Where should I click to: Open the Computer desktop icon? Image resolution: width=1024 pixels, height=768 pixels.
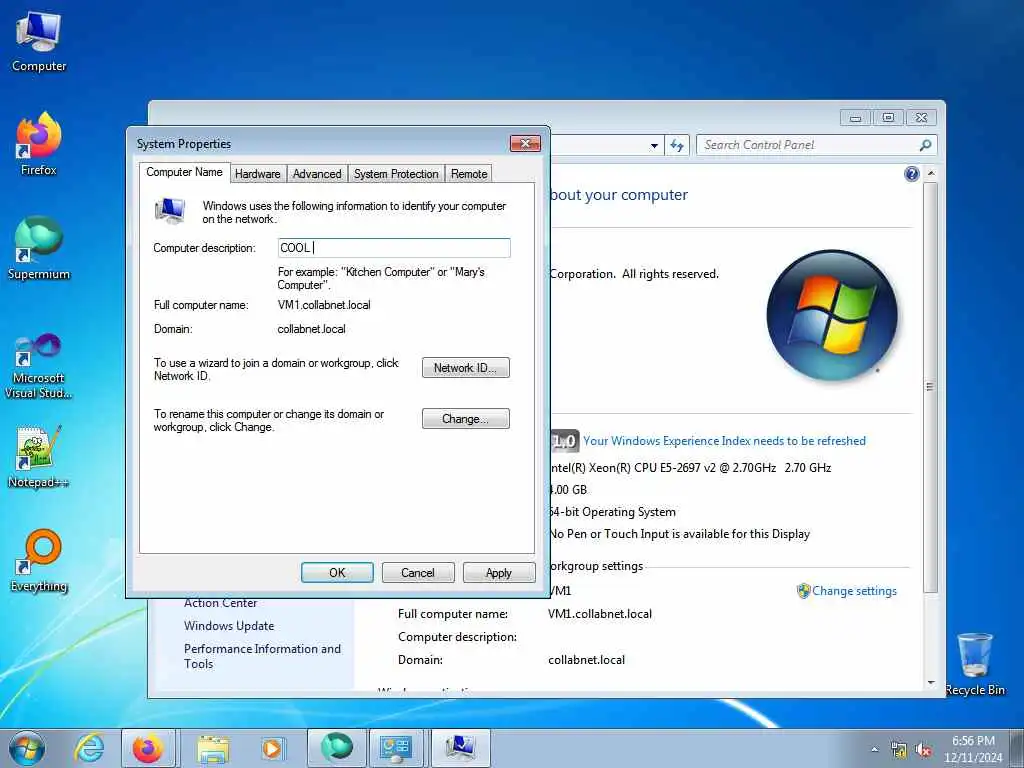39,40
